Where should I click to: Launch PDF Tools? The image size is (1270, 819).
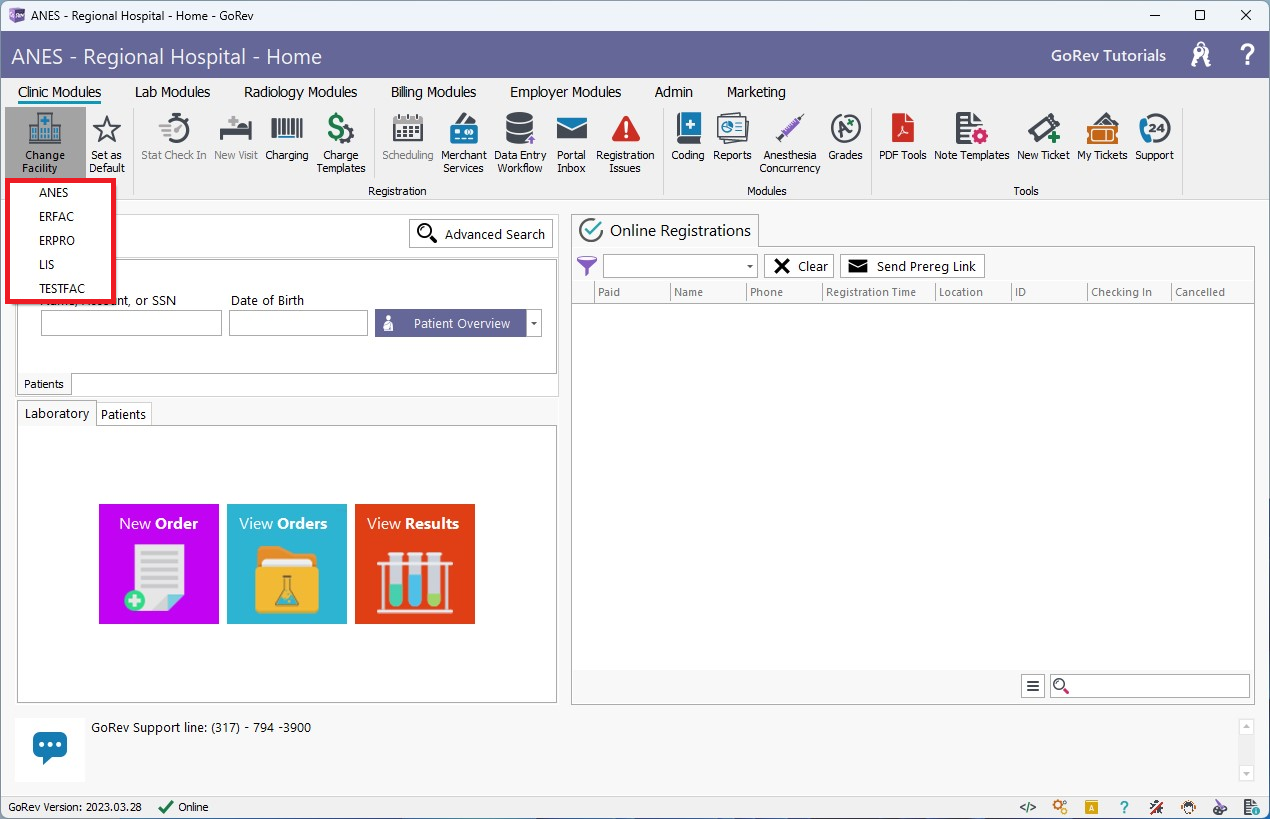903,138
